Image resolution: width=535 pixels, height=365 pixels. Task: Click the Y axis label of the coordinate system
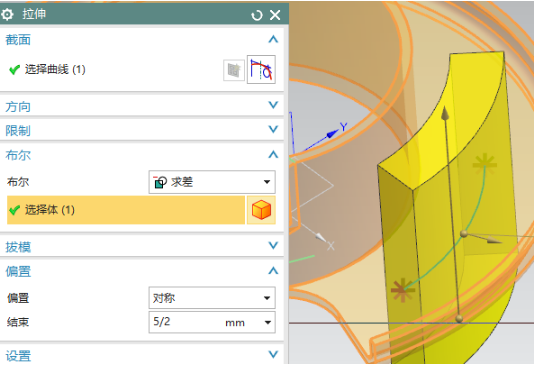coord(344,127)
